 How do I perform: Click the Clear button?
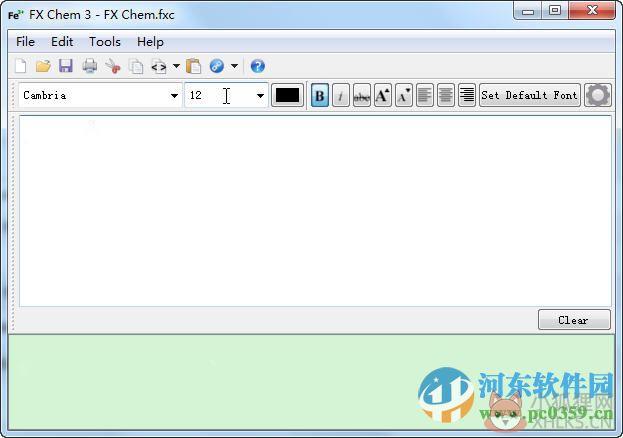pyautogui.click(x=574, y=320)
